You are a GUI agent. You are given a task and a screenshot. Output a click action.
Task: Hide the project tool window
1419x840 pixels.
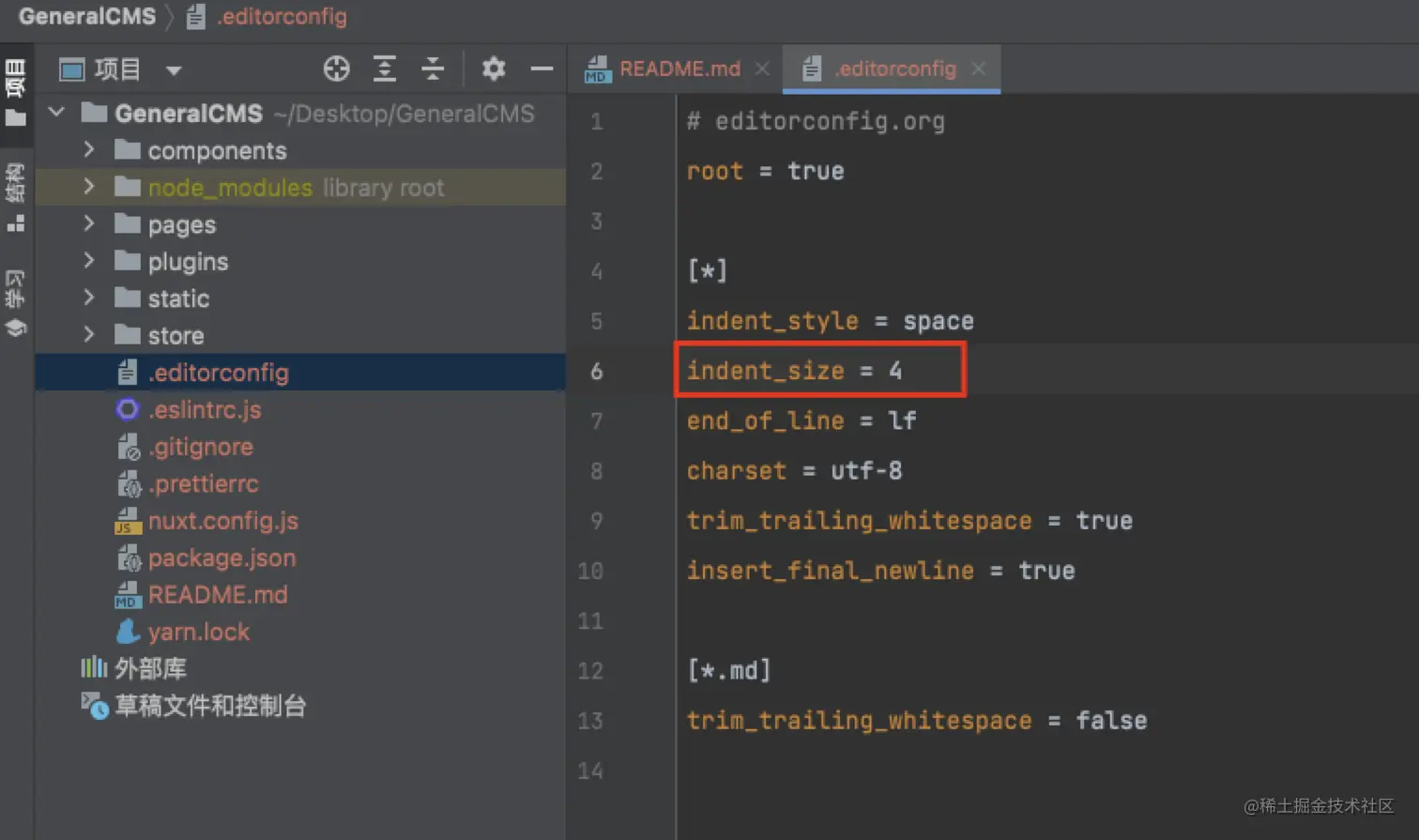(x=542, y=69)
